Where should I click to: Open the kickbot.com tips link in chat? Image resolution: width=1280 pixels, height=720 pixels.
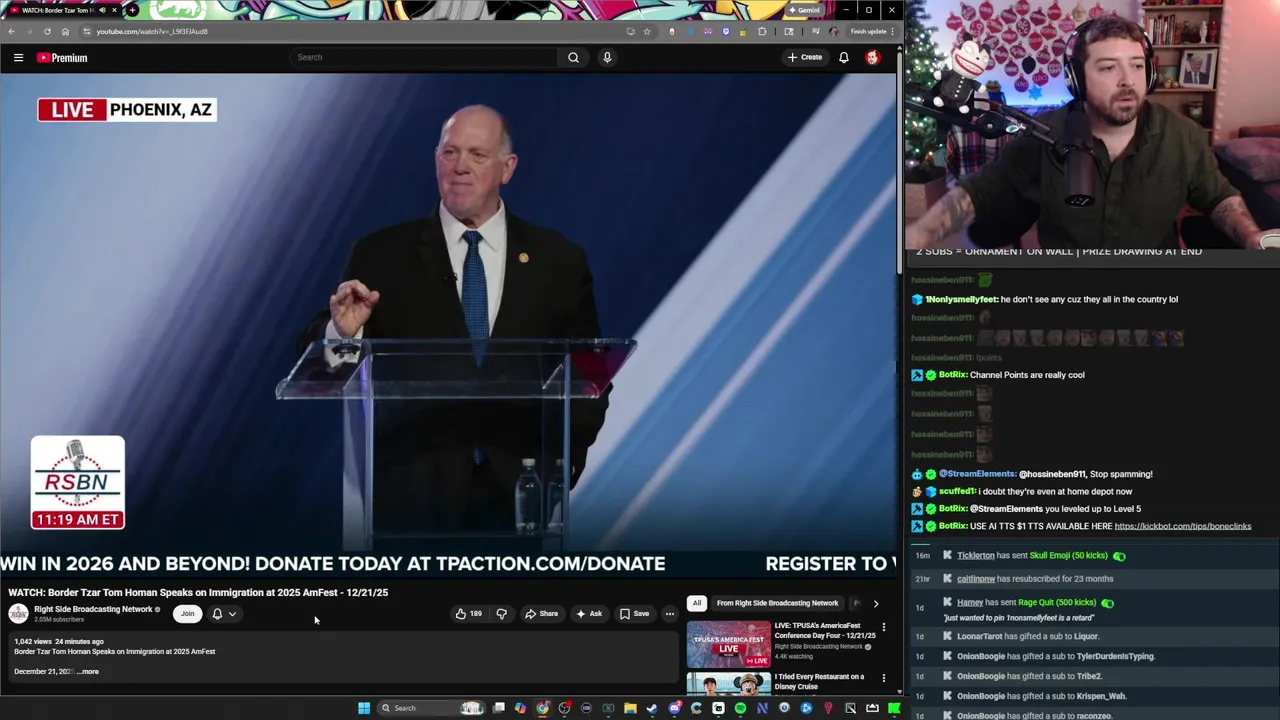click(x=1182, y=526)
